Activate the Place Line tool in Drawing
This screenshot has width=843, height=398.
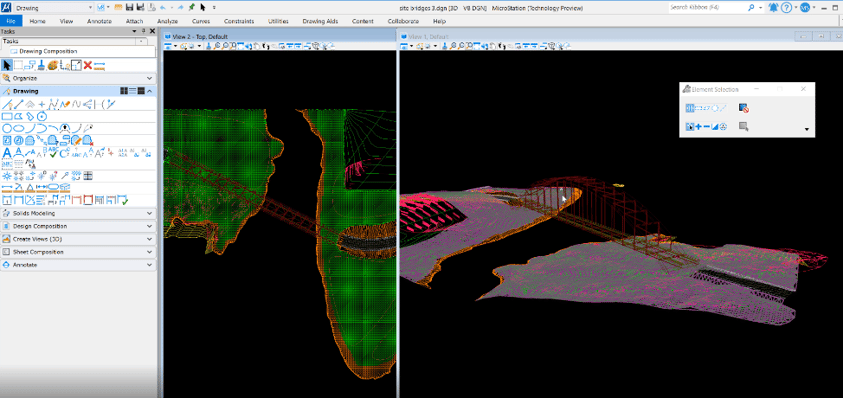[19, 104]
